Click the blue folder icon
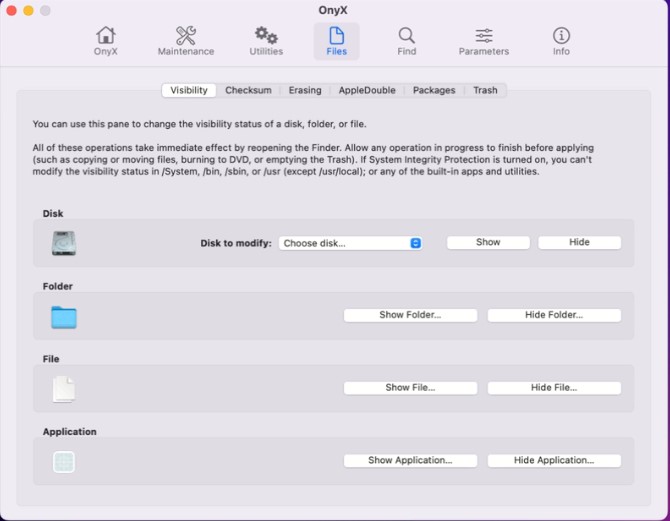 (x=64, y=317)
